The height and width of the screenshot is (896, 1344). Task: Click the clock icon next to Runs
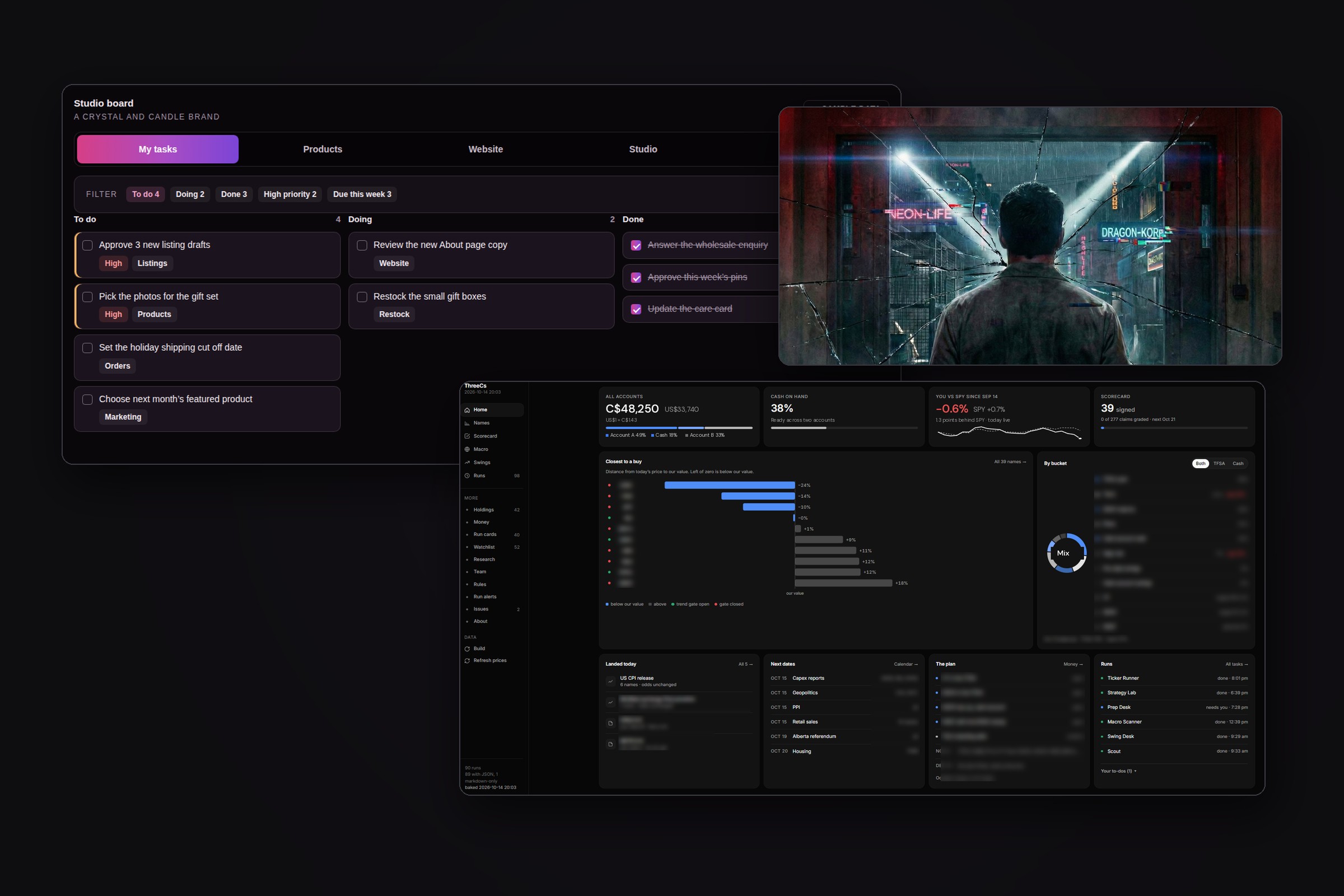pos(467,475)
